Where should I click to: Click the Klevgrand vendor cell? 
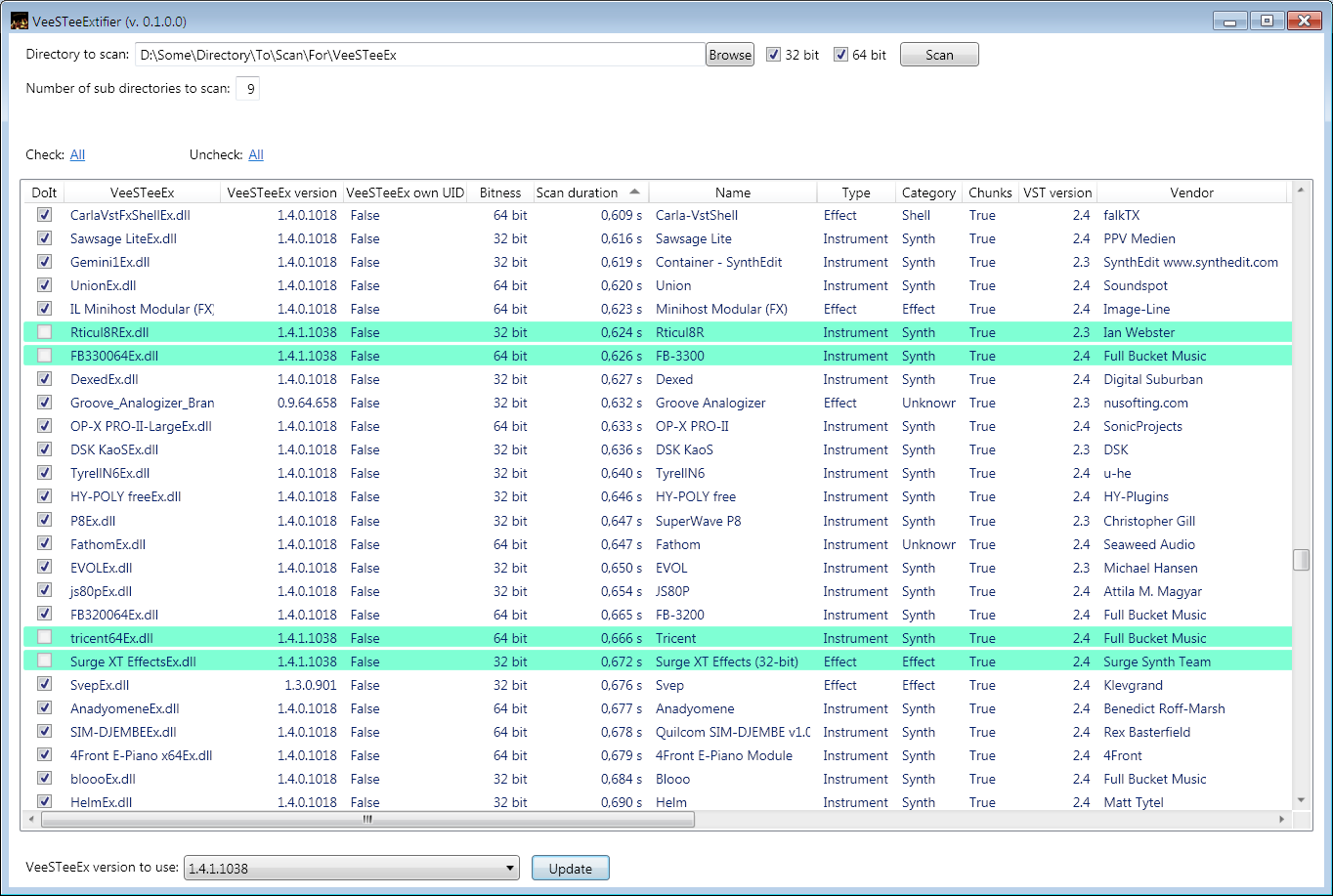(x=1134, y=685)
